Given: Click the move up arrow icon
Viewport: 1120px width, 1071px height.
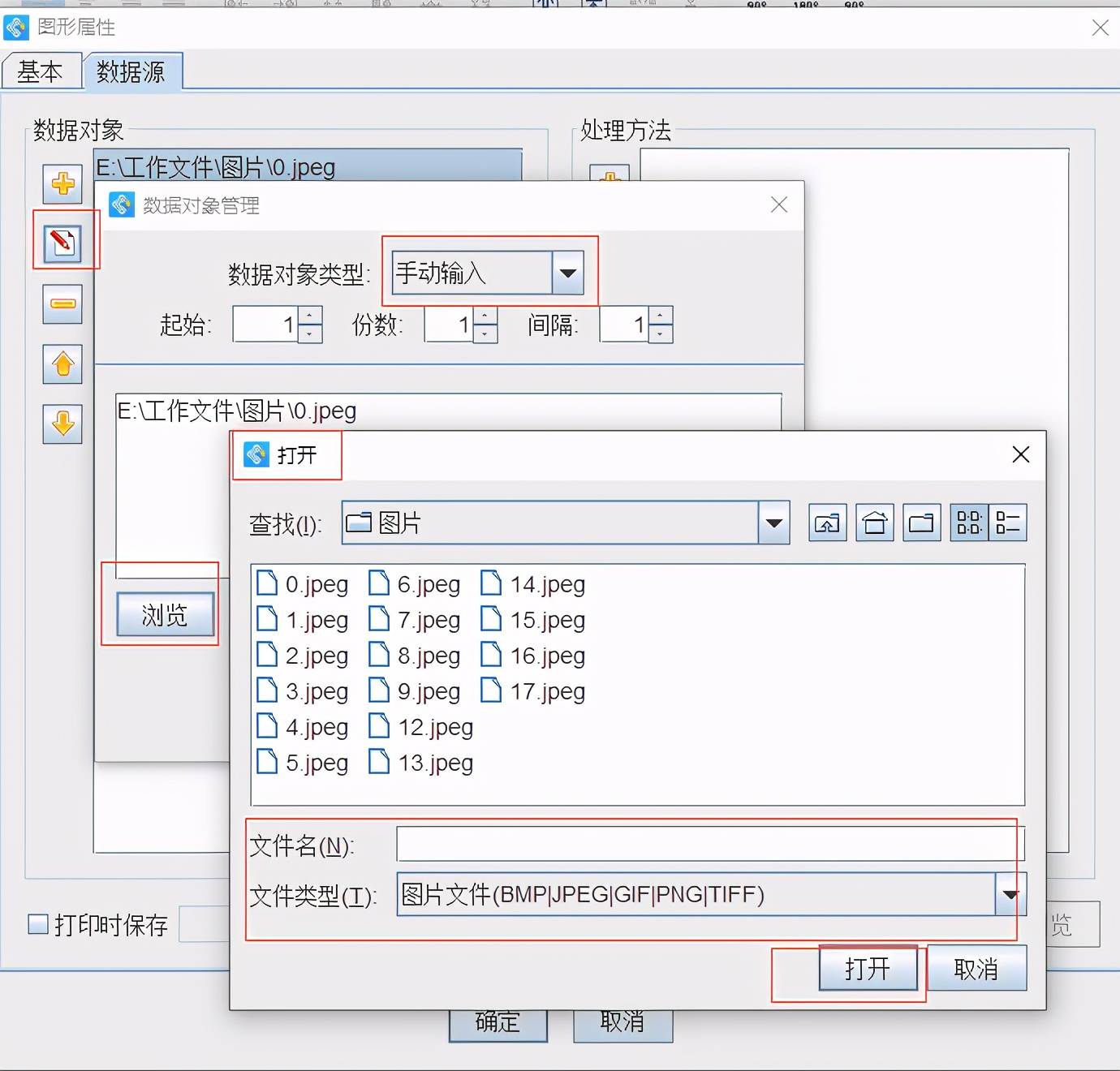Looking at the screenshot, I should [x=62, y=363].
